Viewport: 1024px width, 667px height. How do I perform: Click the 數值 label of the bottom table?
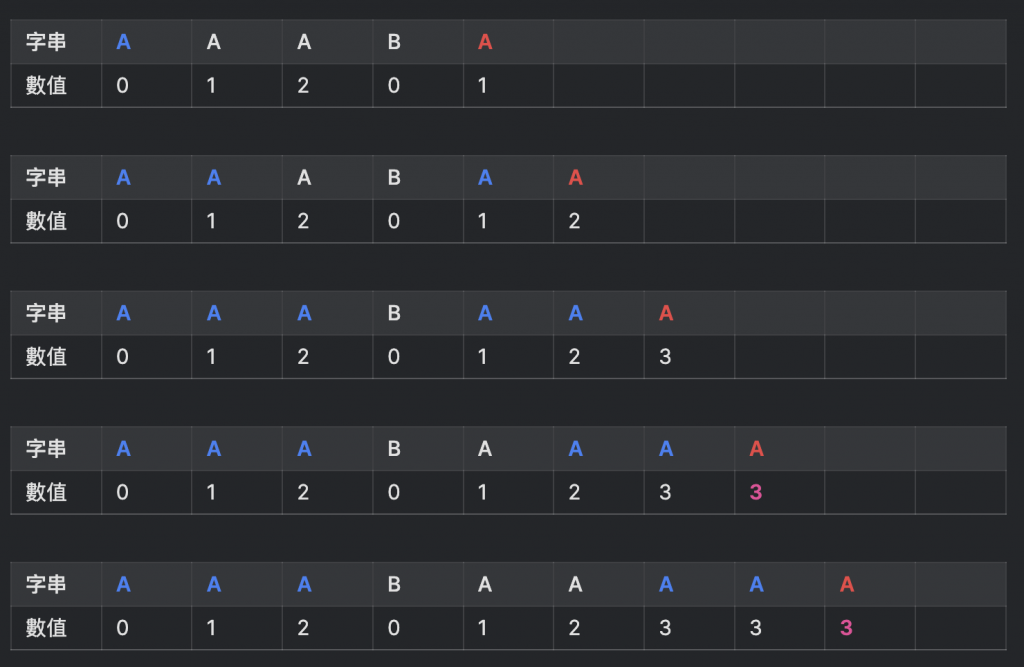pyautogui.click(x=46, y=628)
